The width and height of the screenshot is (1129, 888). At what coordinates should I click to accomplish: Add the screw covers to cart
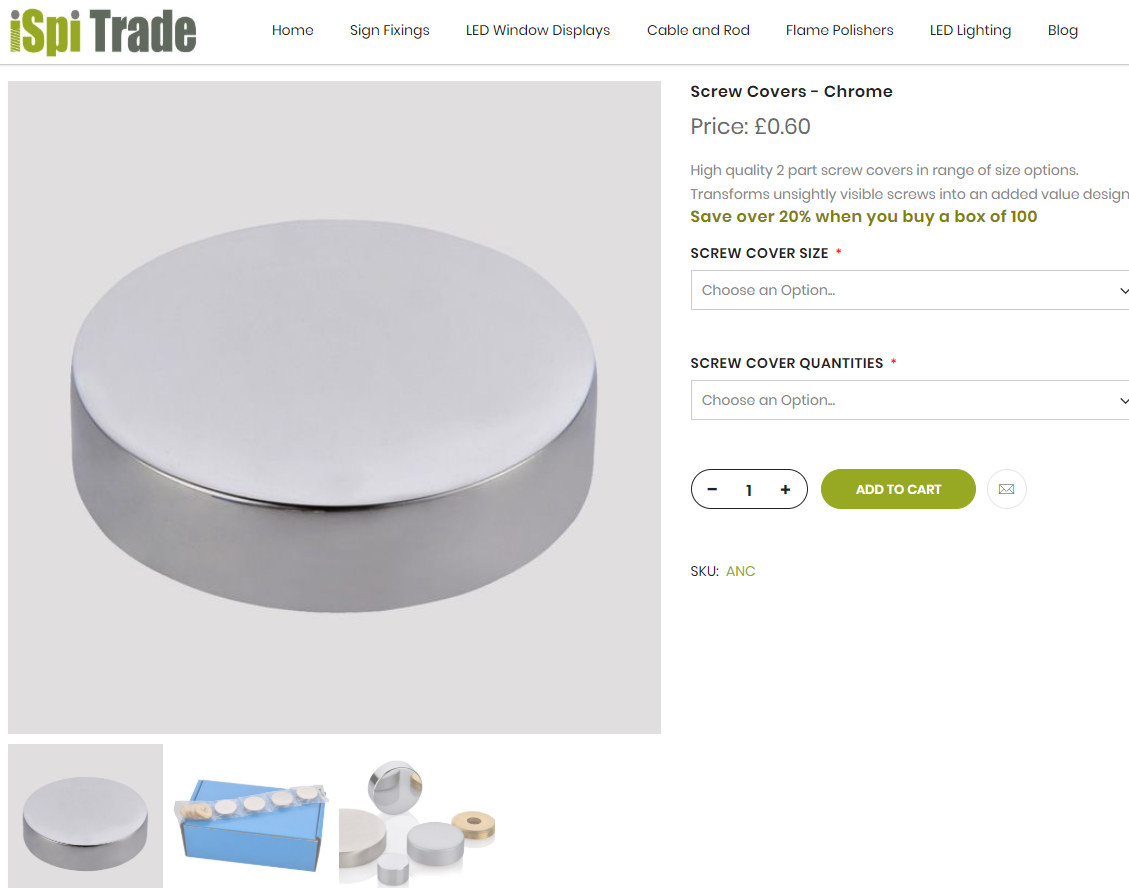(898, 489)
